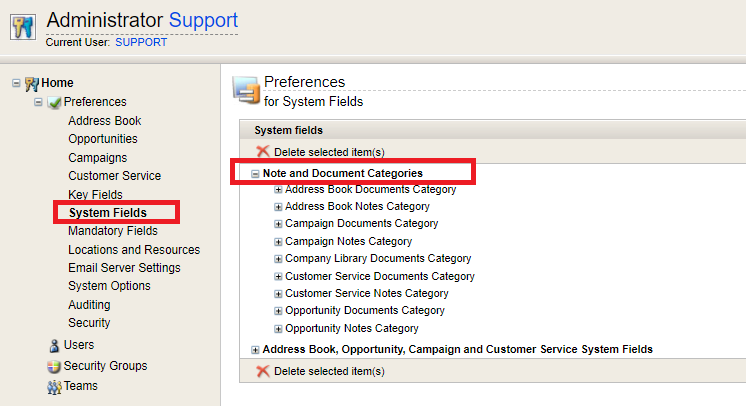Click the Administrator keys icon in header
746x406 pixels.
pyautogui.click(x=23, y=27)
